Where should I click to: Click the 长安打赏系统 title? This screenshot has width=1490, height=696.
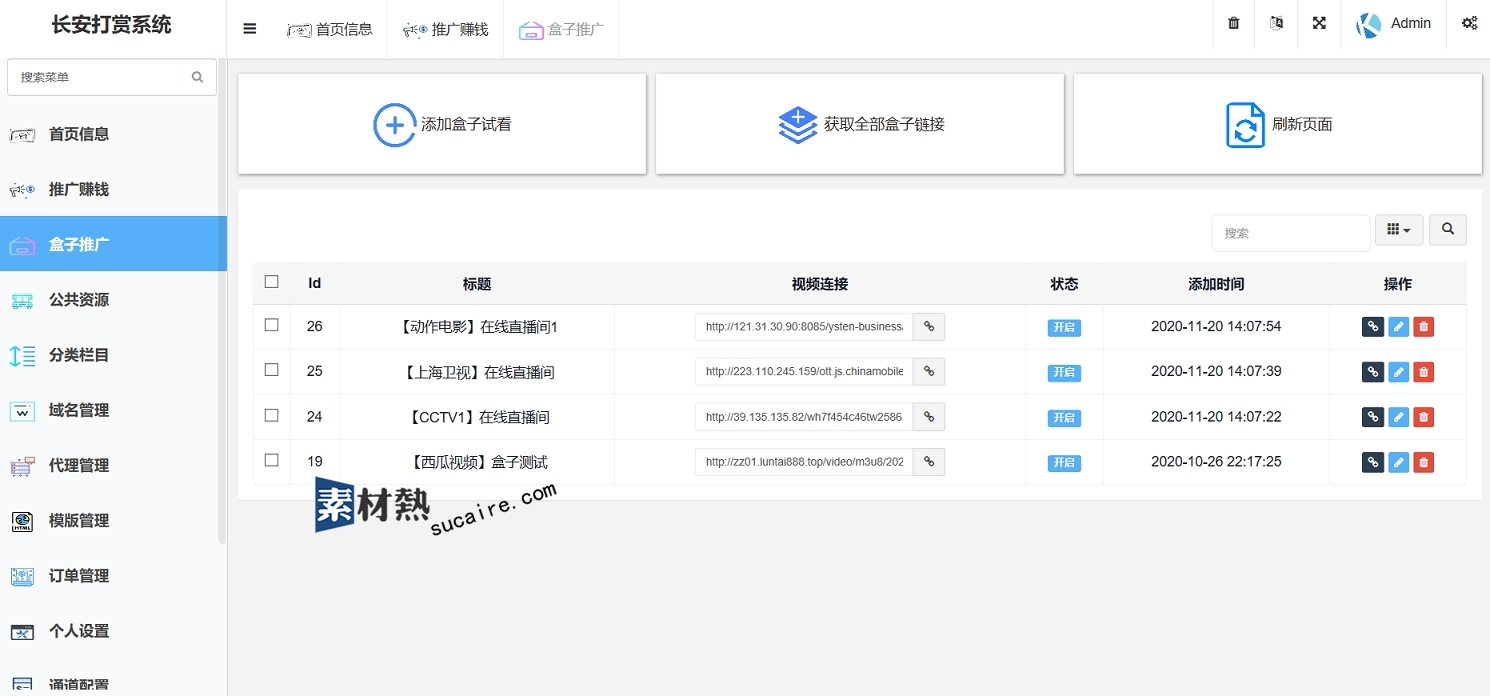coord(112,25)
